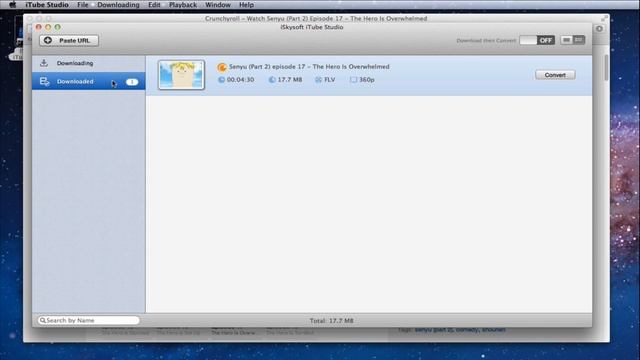Screen dimensions: 640x360
Task: Click the tags link in the Crunchyroll page
Action: [460, 329]
